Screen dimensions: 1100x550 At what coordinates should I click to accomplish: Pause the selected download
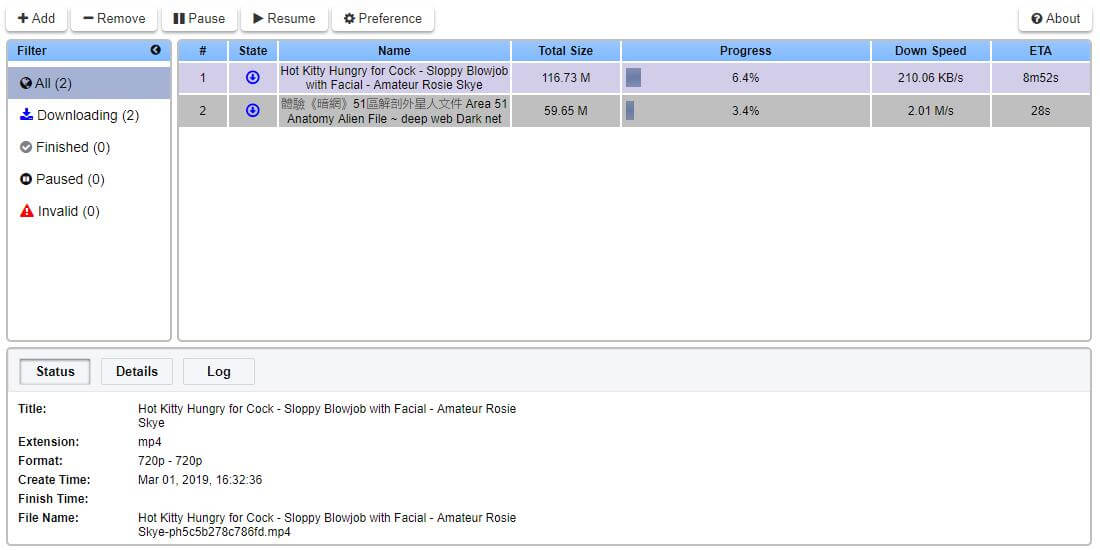click(199, 19)
